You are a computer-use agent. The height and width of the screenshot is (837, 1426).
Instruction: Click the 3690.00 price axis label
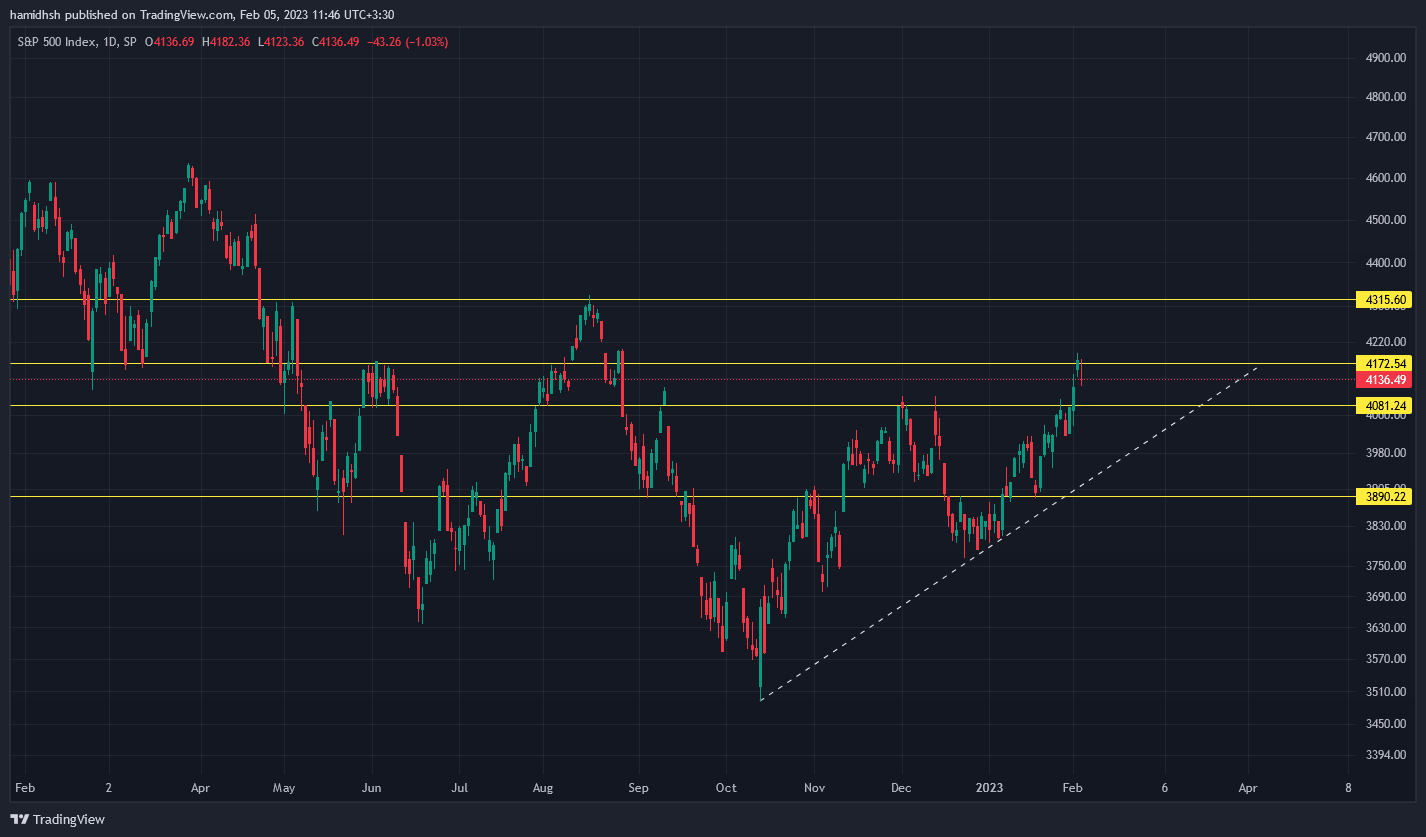pyautogui.click(x=1386, y=597)
